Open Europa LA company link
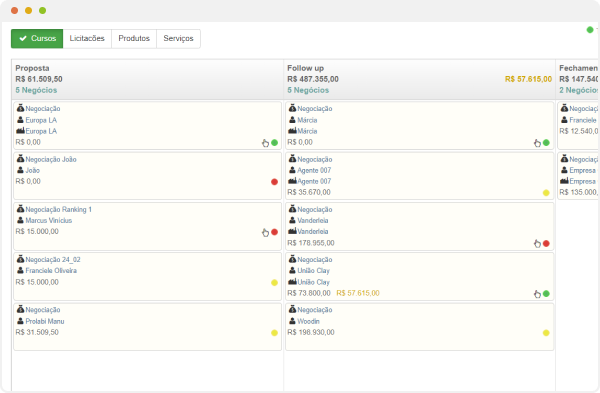 click(x=41, y=131)
